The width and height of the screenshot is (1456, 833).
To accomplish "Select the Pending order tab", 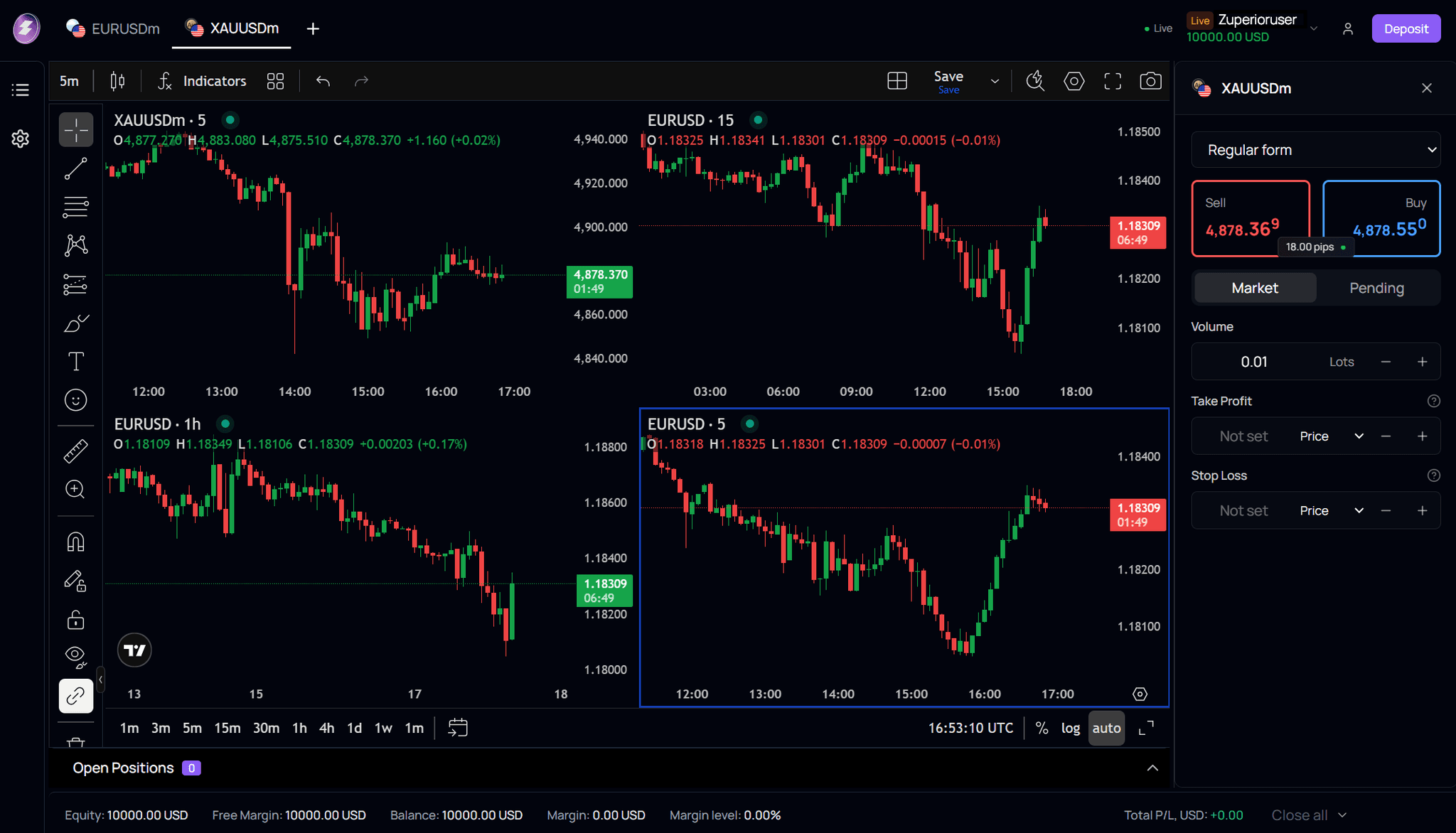I will 1376,288.
